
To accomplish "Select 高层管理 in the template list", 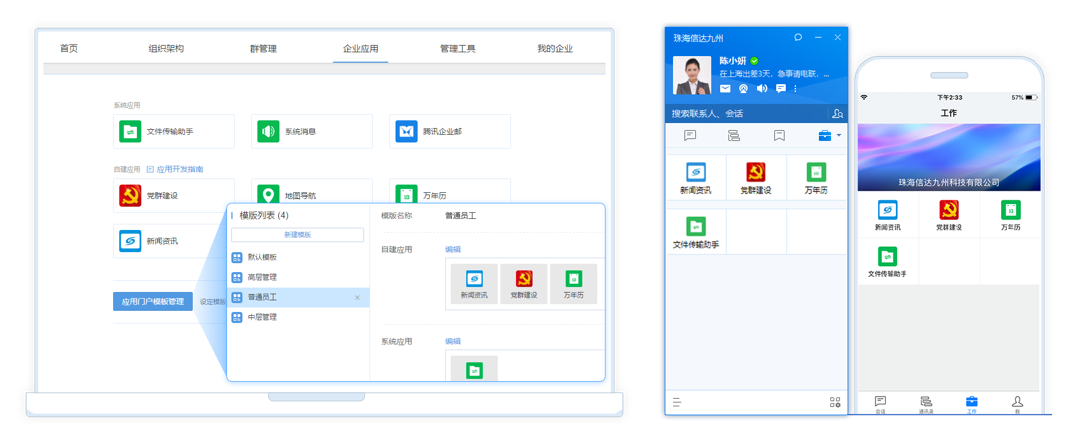I will (x=262, y=277).
